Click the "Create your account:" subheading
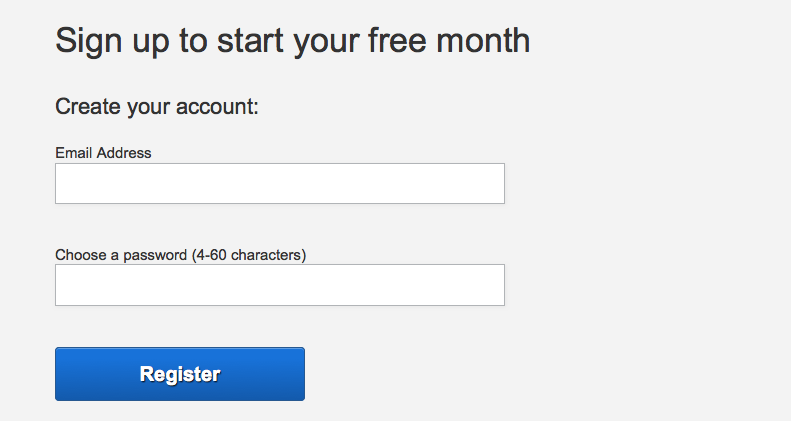 tap(157, 106)
